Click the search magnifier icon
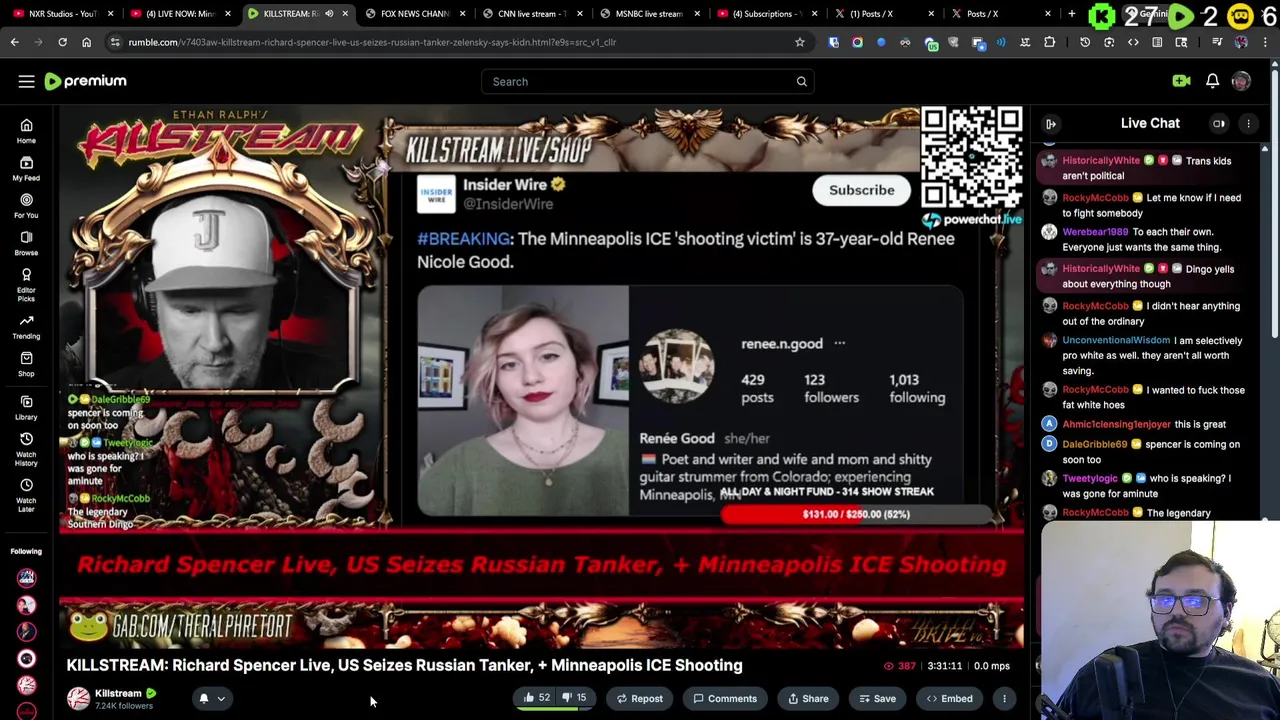Image resolution: width=1280 pixels, height=720 pixels. tap(801, 81)
